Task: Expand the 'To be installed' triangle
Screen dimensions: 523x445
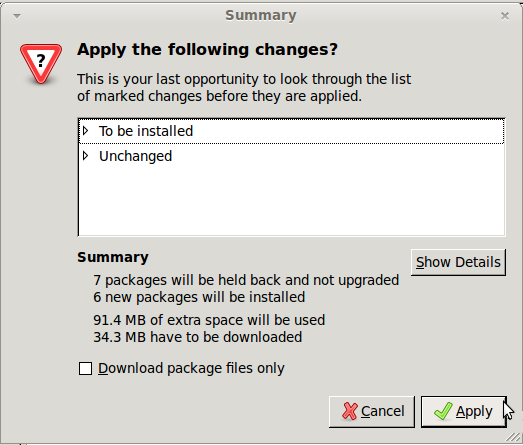Action: [x=86, y=130]
